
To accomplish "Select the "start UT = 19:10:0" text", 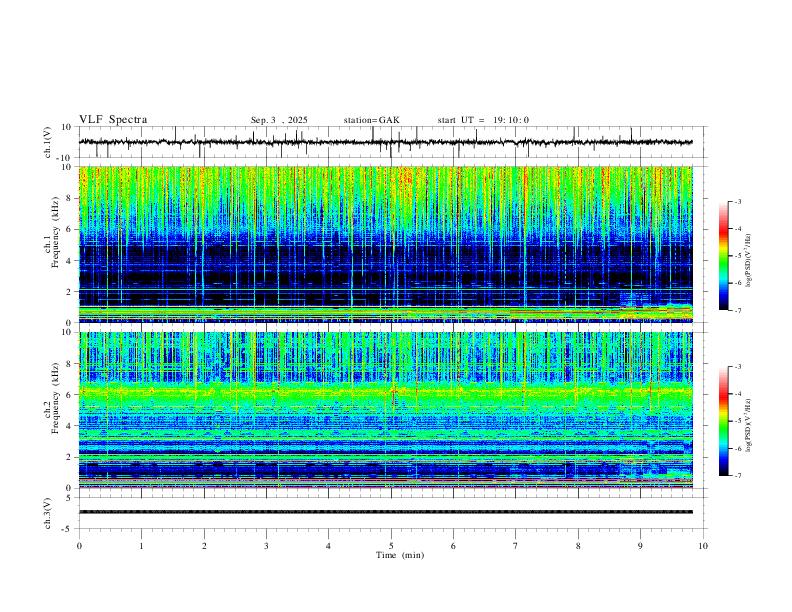I will [x=483, y=120].
